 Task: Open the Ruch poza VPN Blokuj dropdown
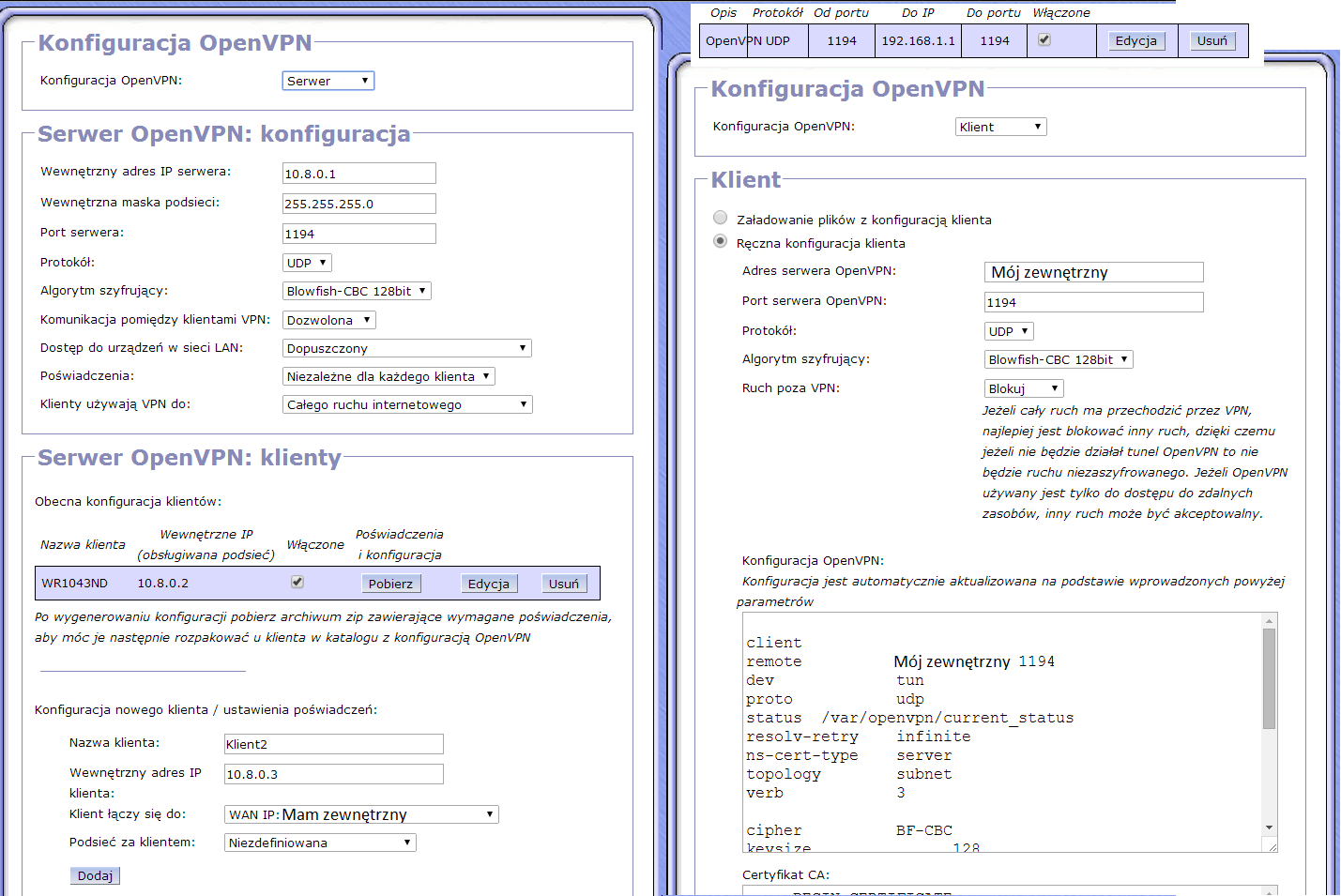[1023, 388]
